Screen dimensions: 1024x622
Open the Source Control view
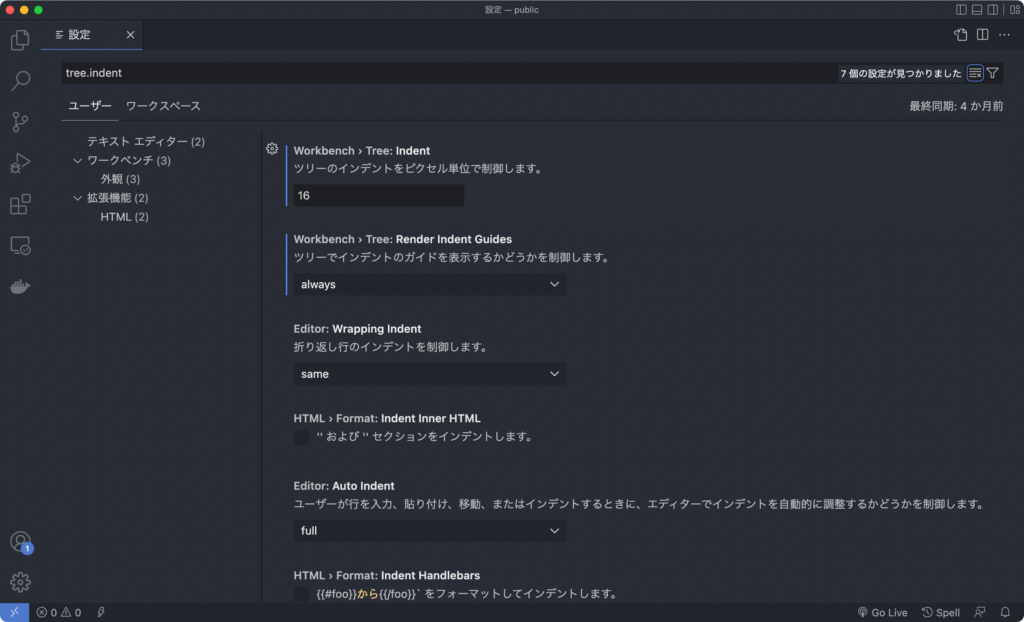pos(20,121)
